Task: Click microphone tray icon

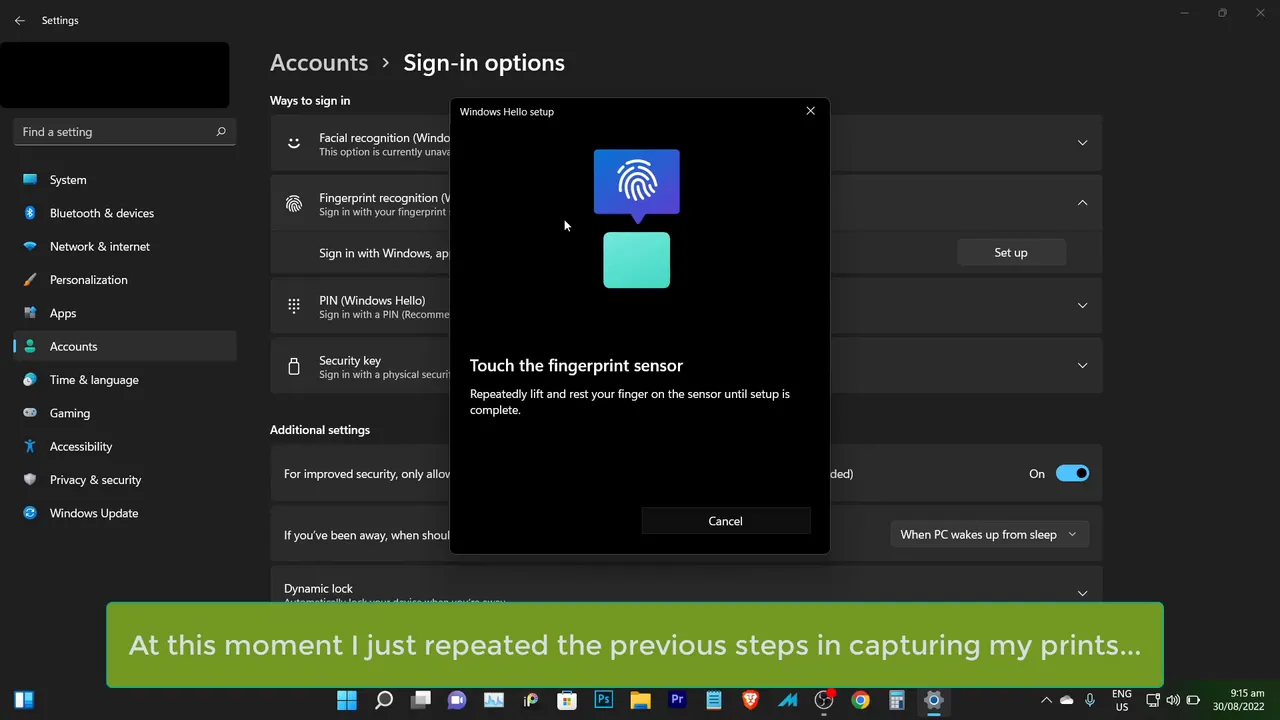Action: click(1090, 700)
